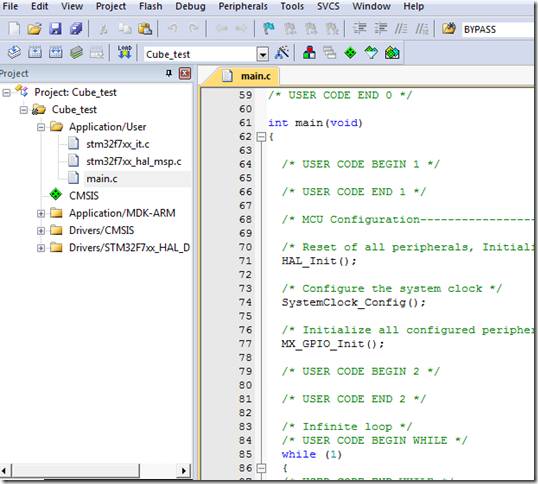Open Manage Run-Time Environment green diamond icon
Viewport: 538px width, 484px height.
pos(350,53)
